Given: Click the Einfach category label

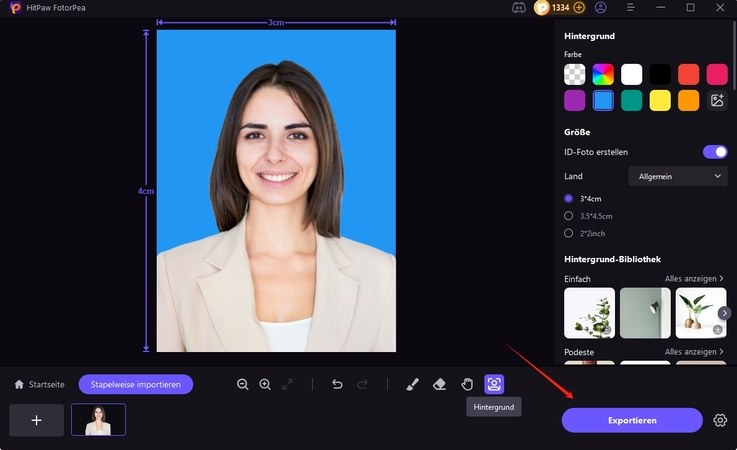Looking at the screenshot, I should click(x=577, y=279).
